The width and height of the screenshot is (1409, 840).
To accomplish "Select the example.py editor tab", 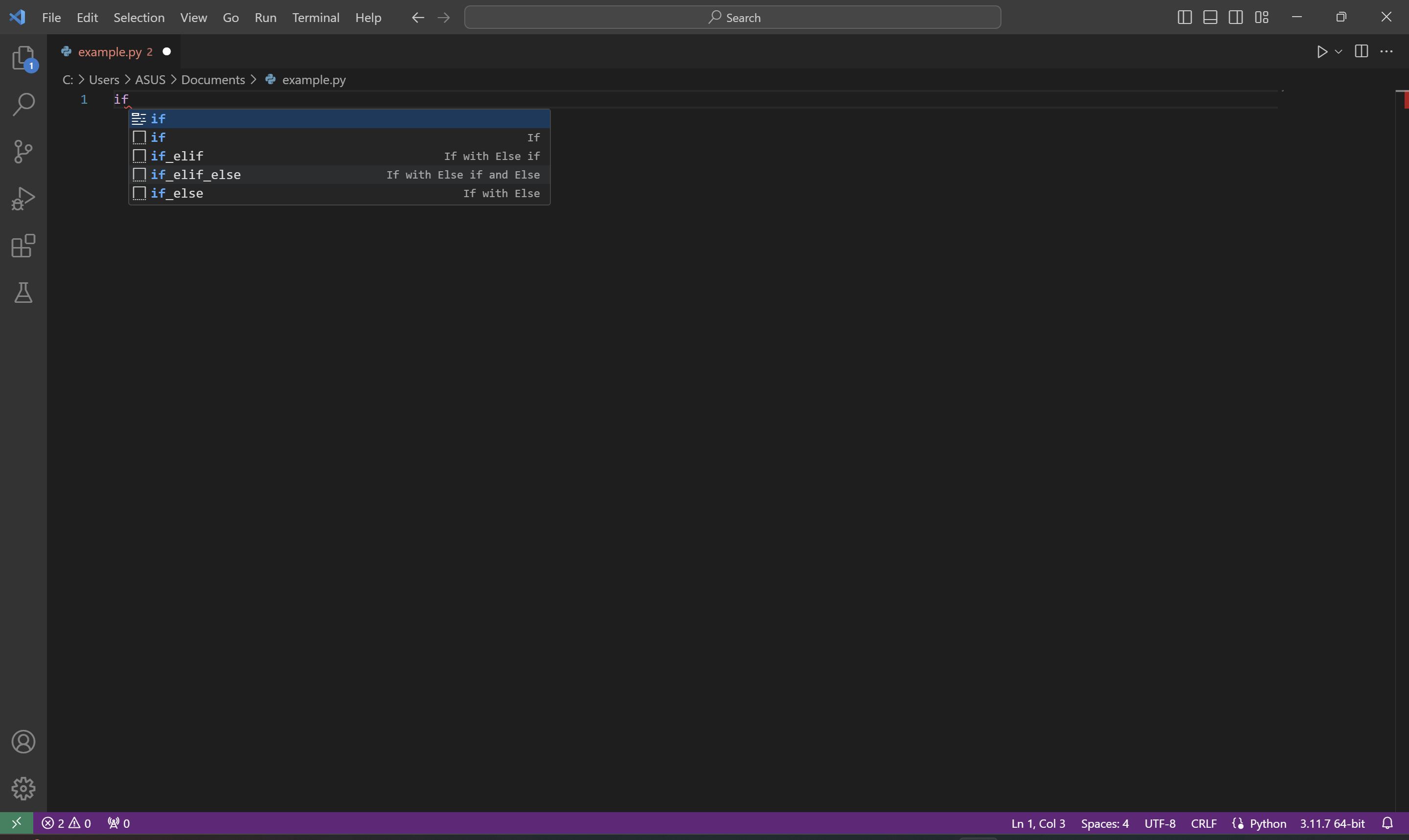I will click(x=110, y=51).
